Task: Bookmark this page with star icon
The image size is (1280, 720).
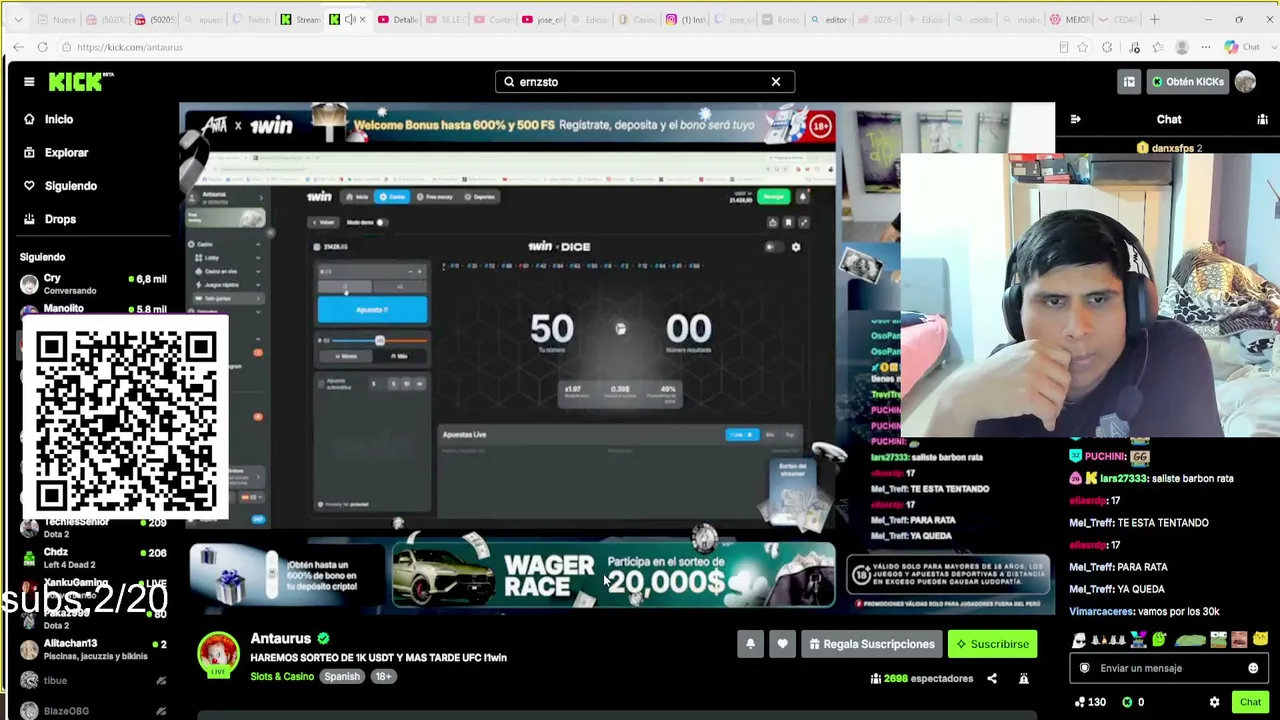Action: [x=1083, y=47]
